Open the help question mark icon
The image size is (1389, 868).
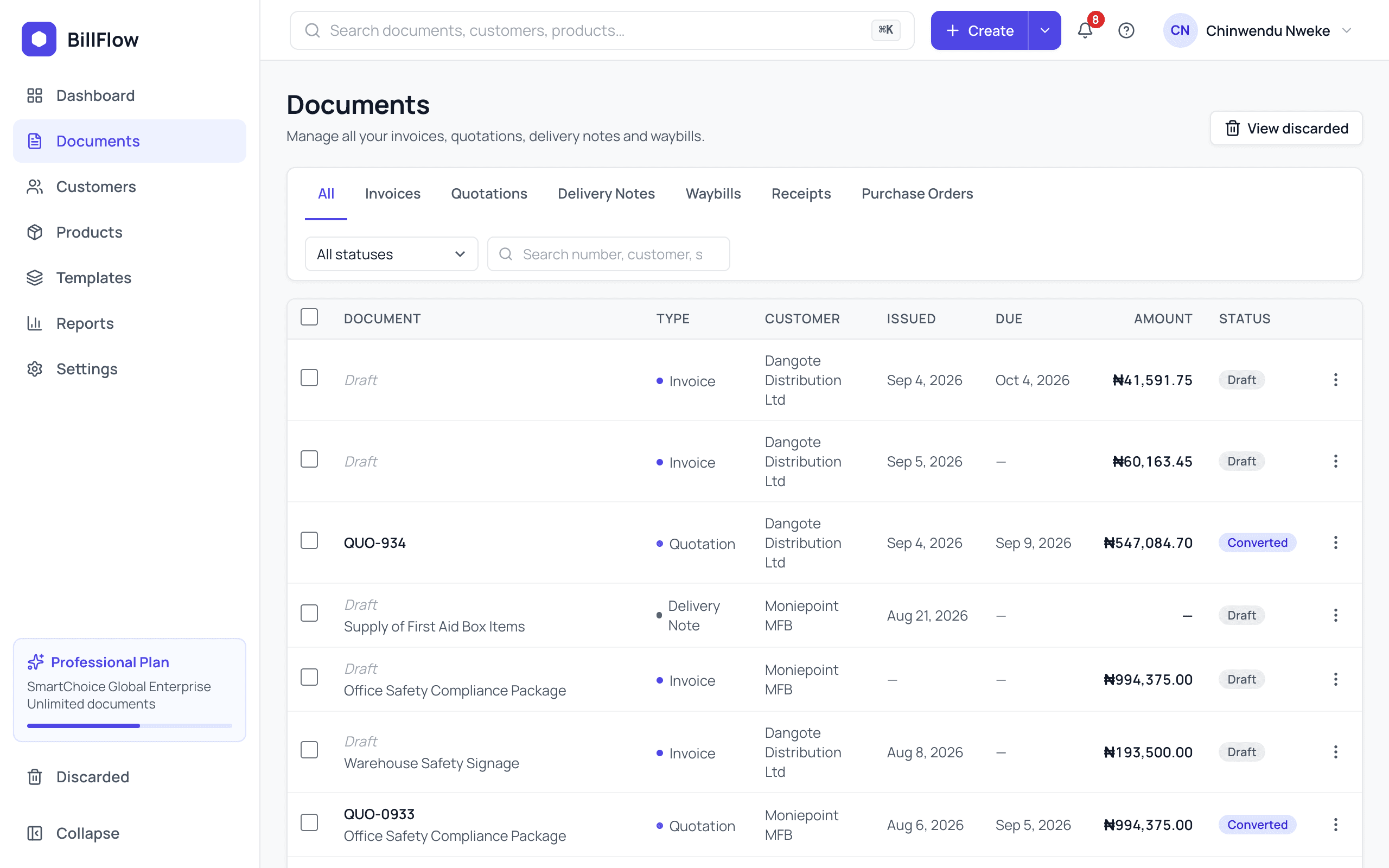pos(1126,30)
